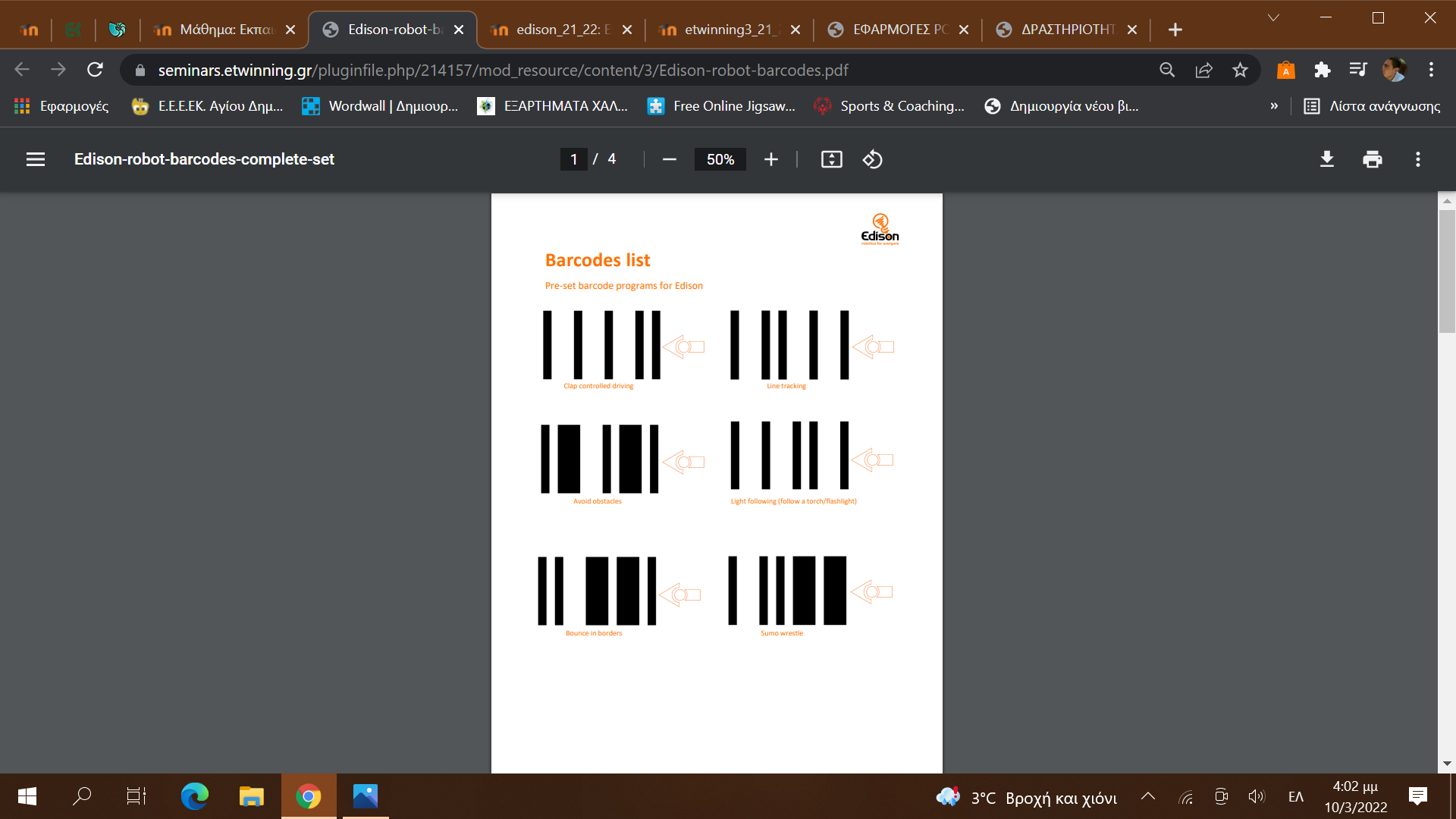The height and width of the screenshot is (819, 1456).
Task: Go back to previous page in browser
Action: [x=22, y=70]
